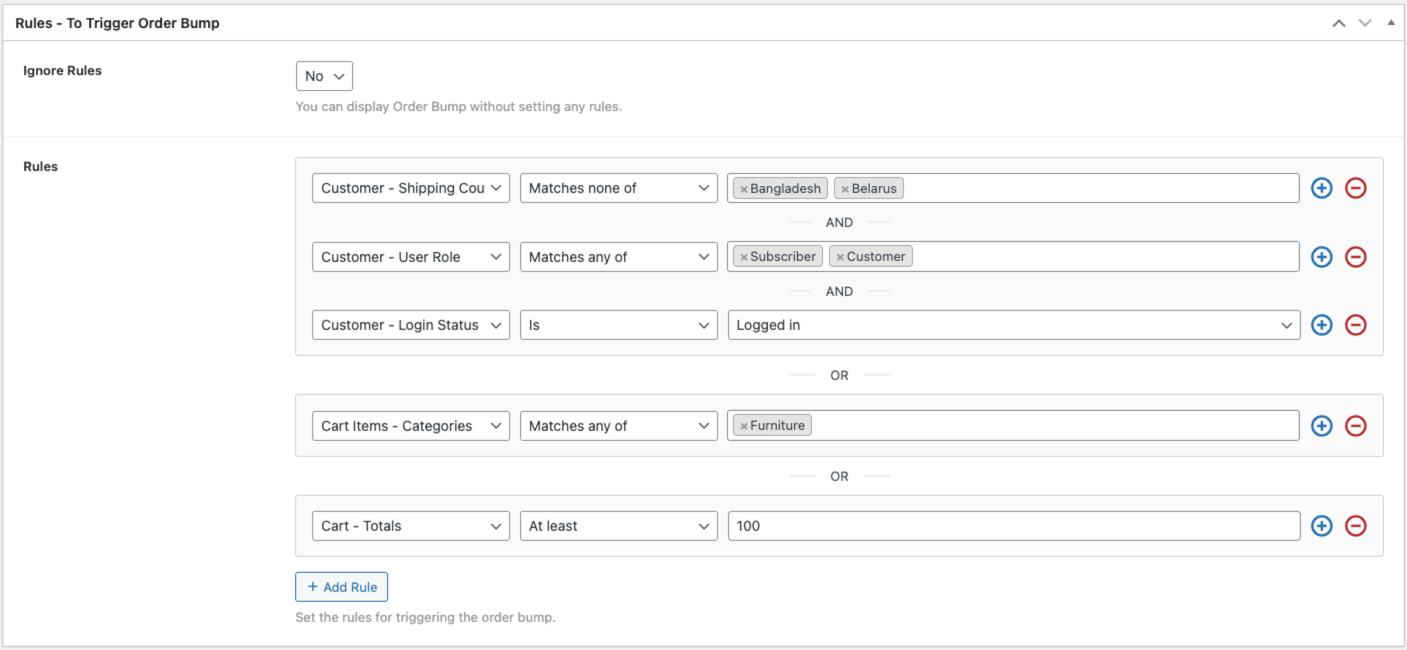Open the Ignore Rules dropdown
The width and height of the screenshot is (1407, 650).
(324, 75)
